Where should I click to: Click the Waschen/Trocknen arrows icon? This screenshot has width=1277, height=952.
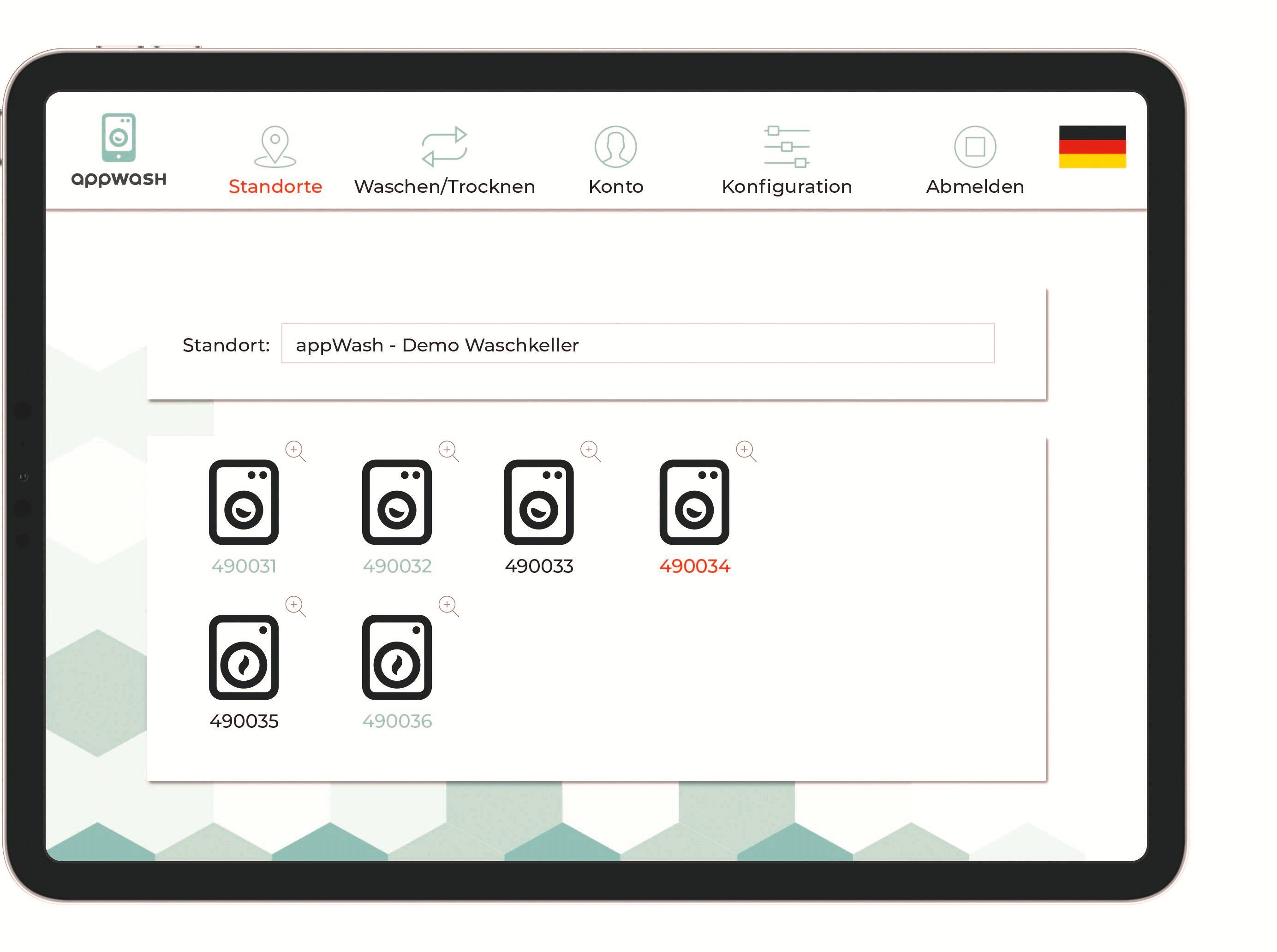444,146
